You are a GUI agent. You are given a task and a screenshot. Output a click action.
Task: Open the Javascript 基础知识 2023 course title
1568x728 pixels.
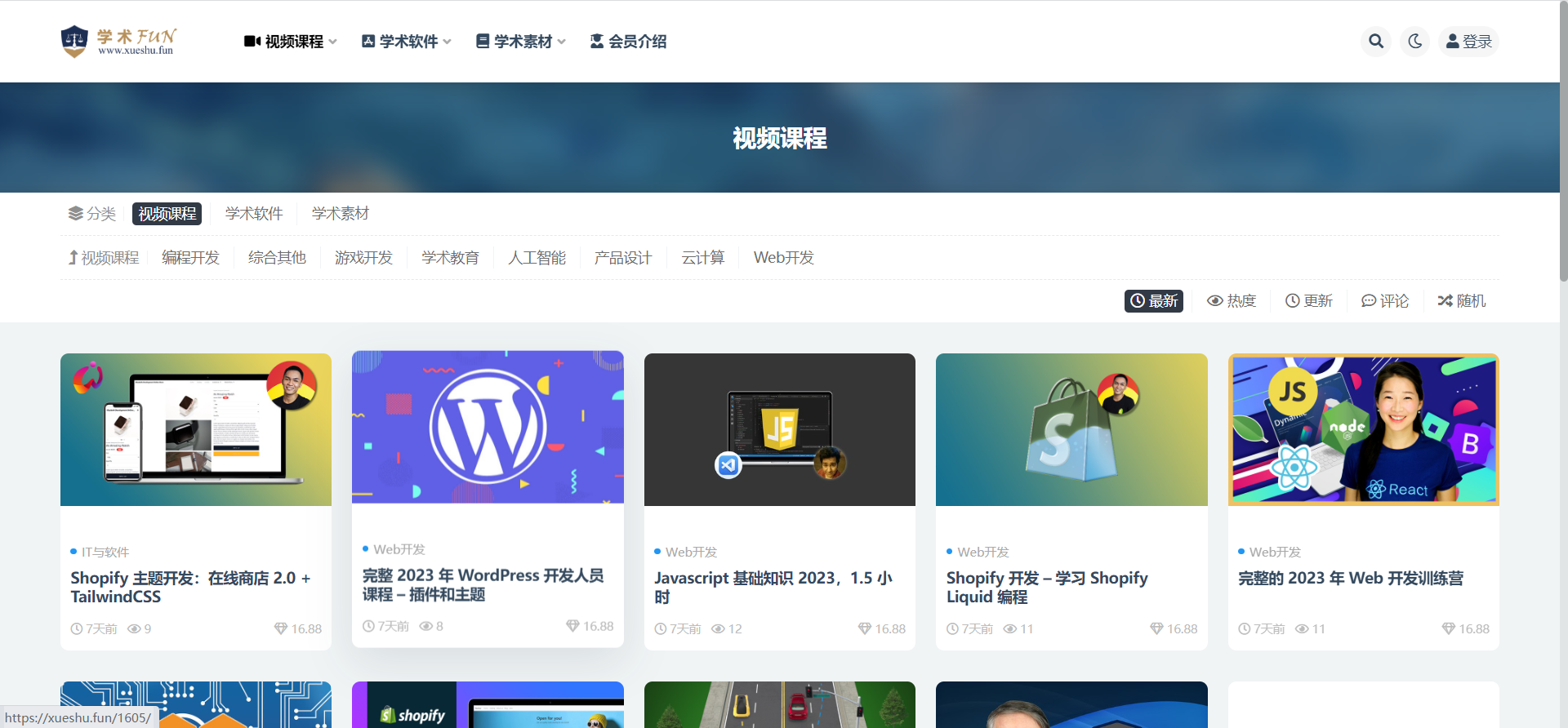pyautogui.click(x=773, y=587)
